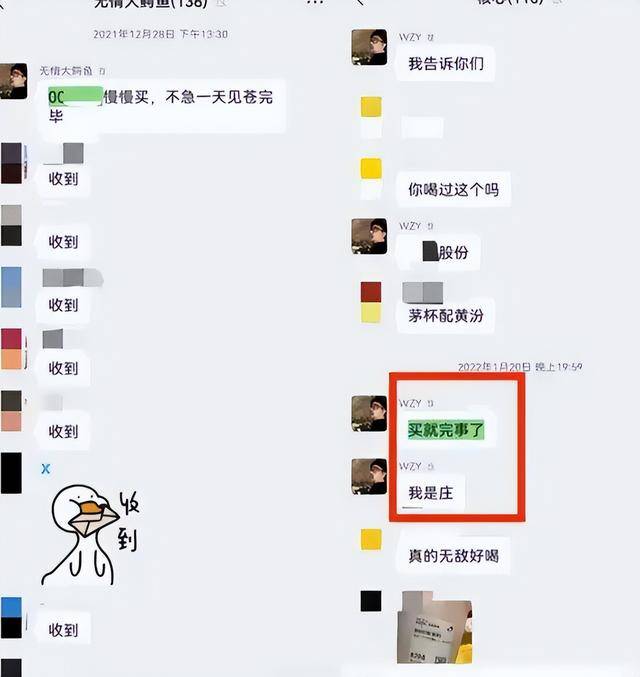The height and width of the screenshot is (677, 640).
Task: Open the image thumbnail in the right chat
Action: click(x=434, y=627)
